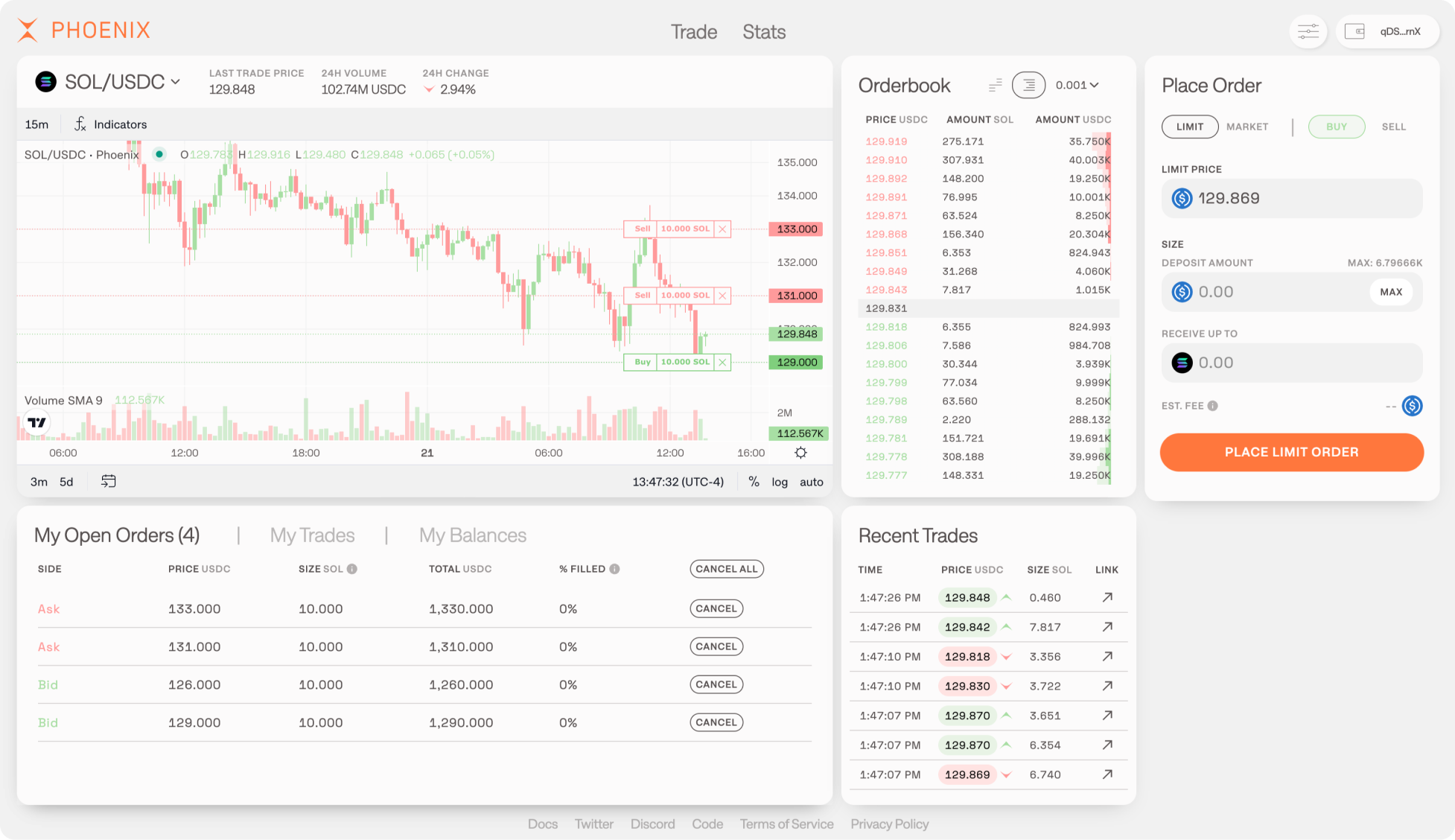Cancel the 131.000 Sell order on chart

point(722,296)
